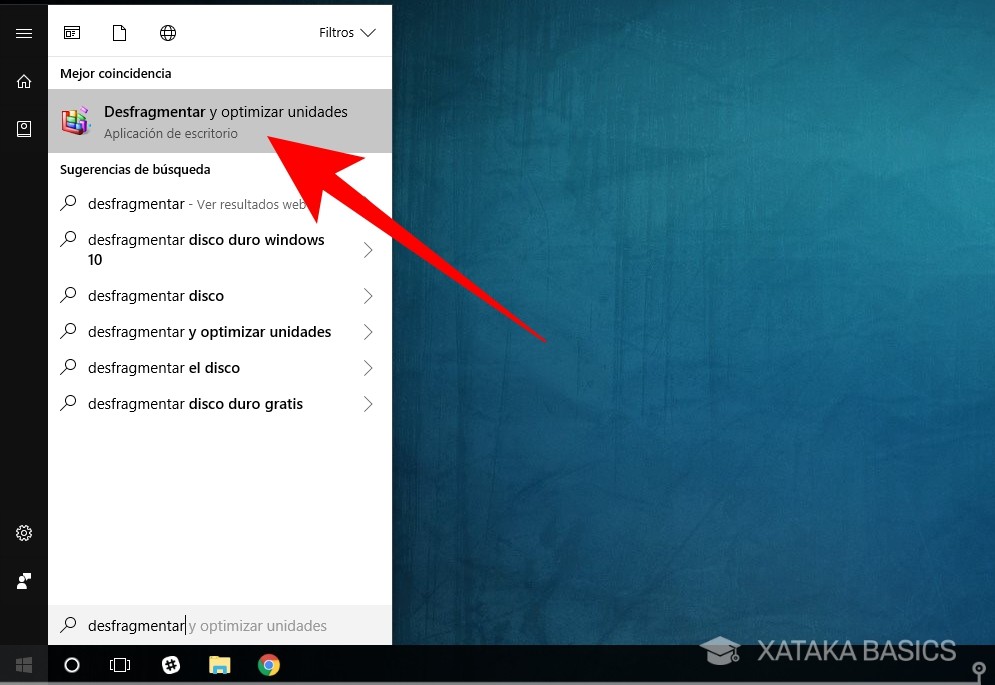Screen dimensions: 995x685
Task: Select 'desfragmentar disco' search suggestion
Action: click(x=156, y=296)
